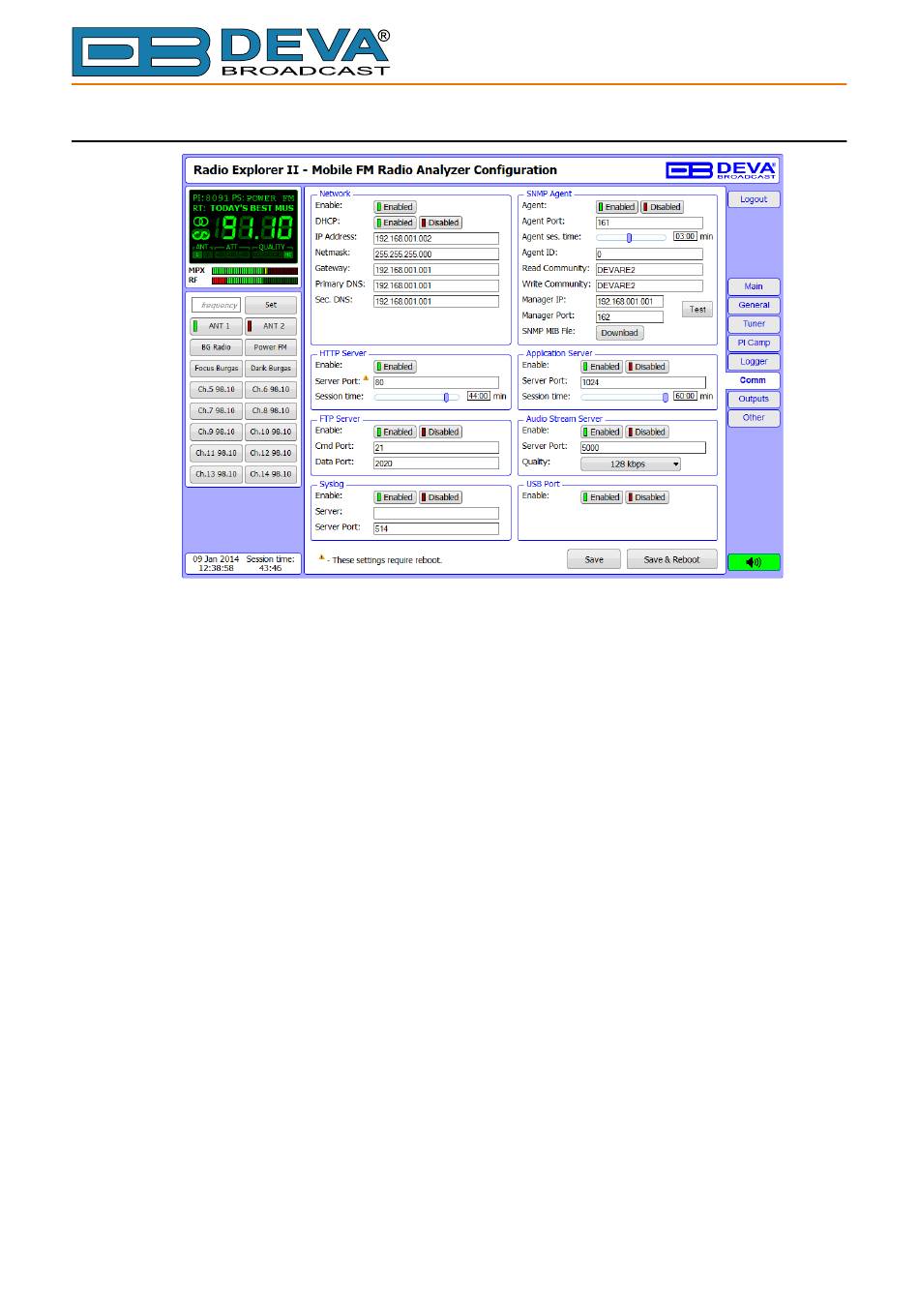Select the Comm tab

point(753,380)
